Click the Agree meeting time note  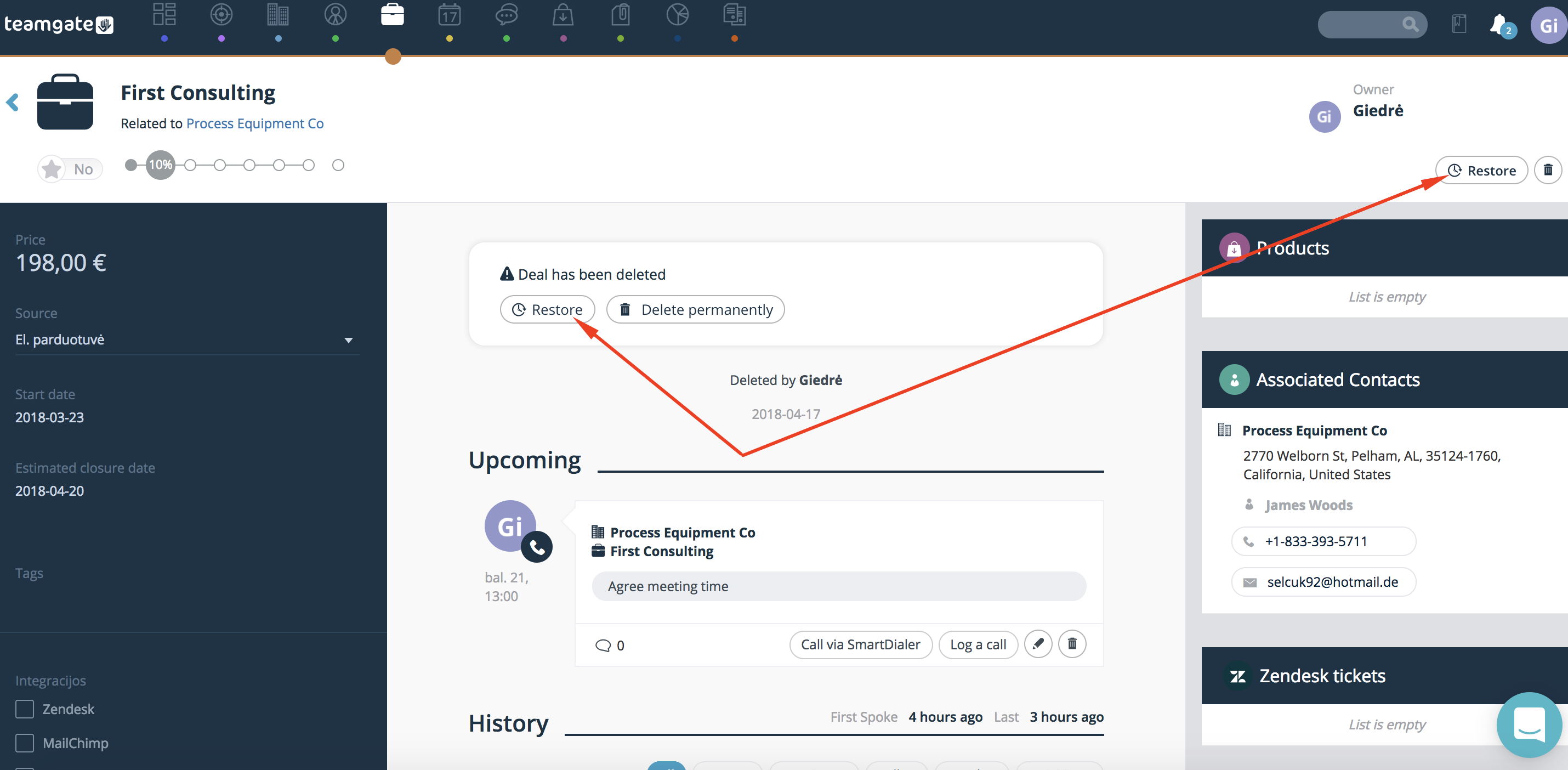coord(839,586)
